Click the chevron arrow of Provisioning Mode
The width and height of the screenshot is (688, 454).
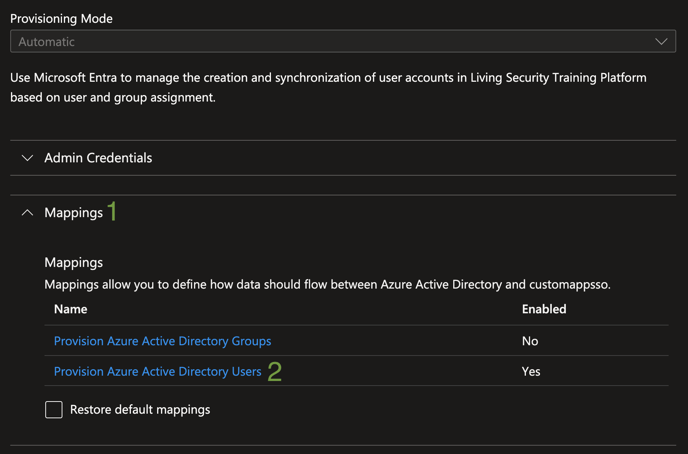pyautogui.click(x=661, y=42)
